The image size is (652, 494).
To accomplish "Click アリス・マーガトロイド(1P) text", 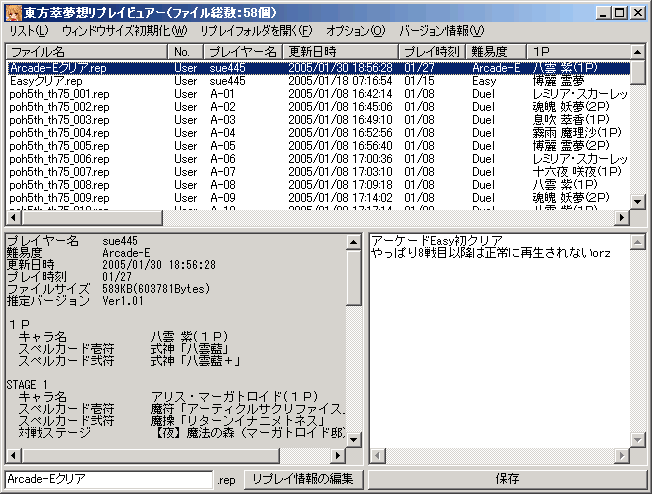I will point(234,397).
